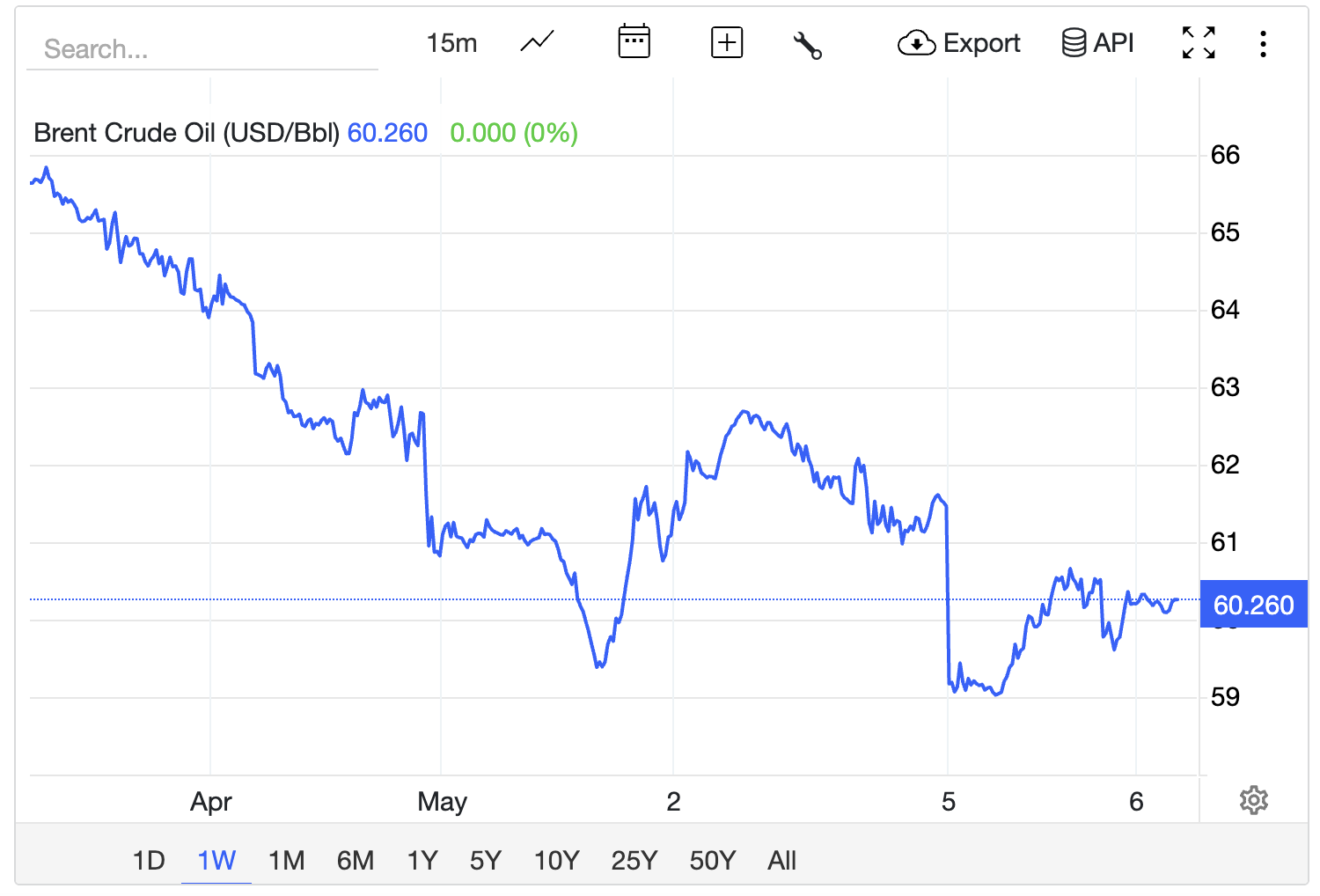Click the 60.260 price next to title
This screenshot has width=1320, height=896.
pyautogui.click(x=387, y=133)
